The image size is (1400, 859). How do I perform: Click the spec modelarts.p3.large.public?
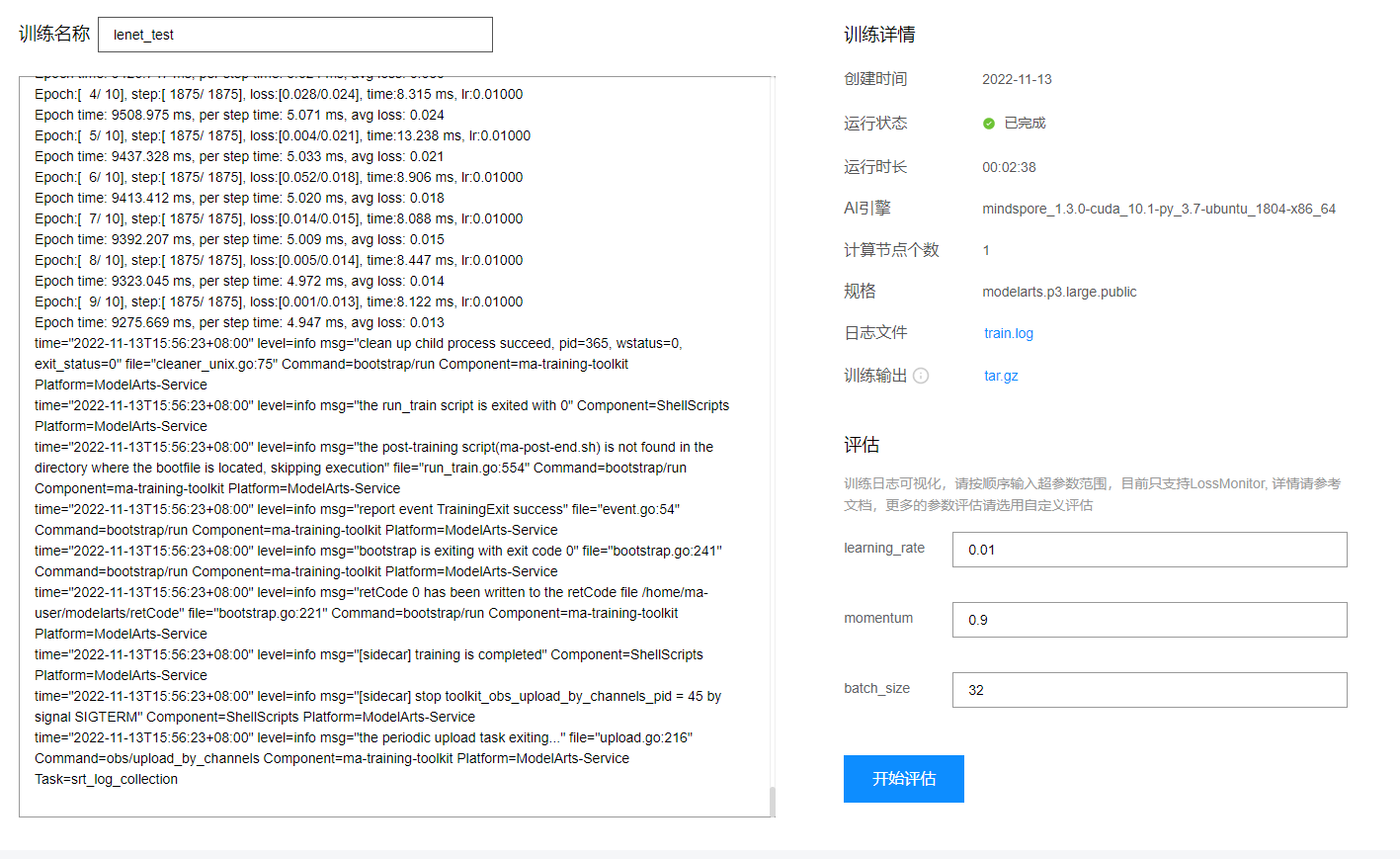coord(1059,292)
